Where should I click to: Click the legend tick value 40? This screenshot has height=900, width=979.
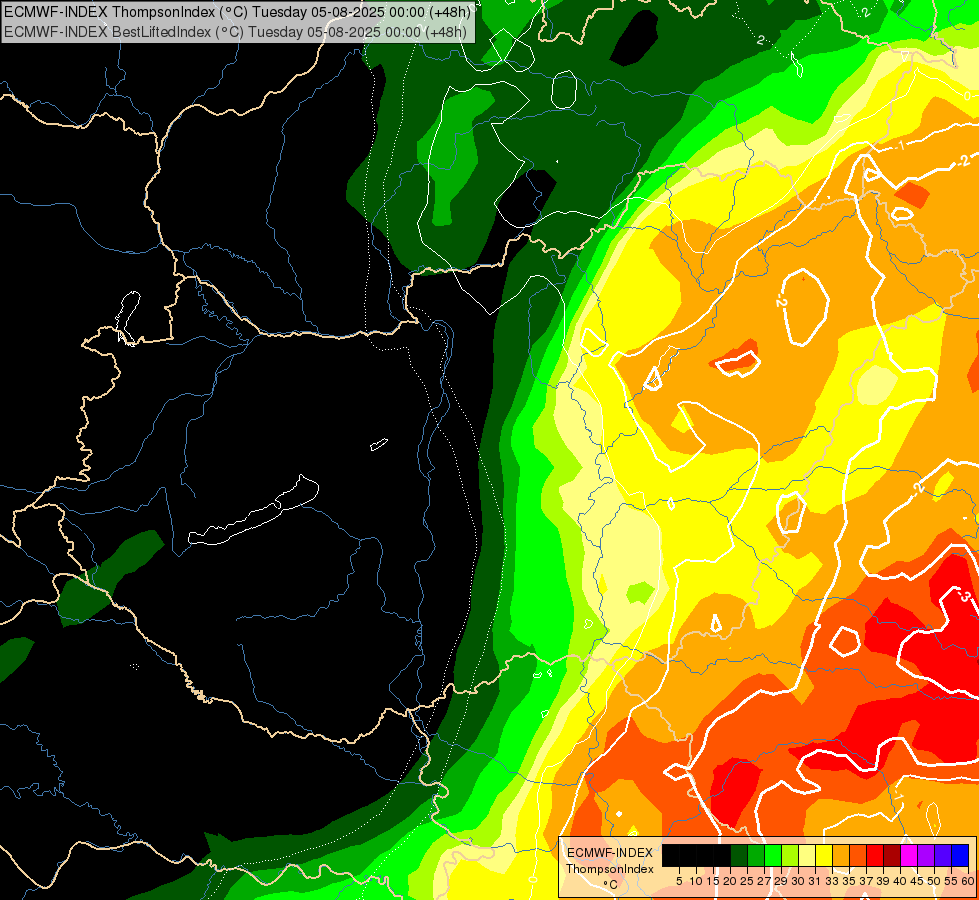[900, 881]
